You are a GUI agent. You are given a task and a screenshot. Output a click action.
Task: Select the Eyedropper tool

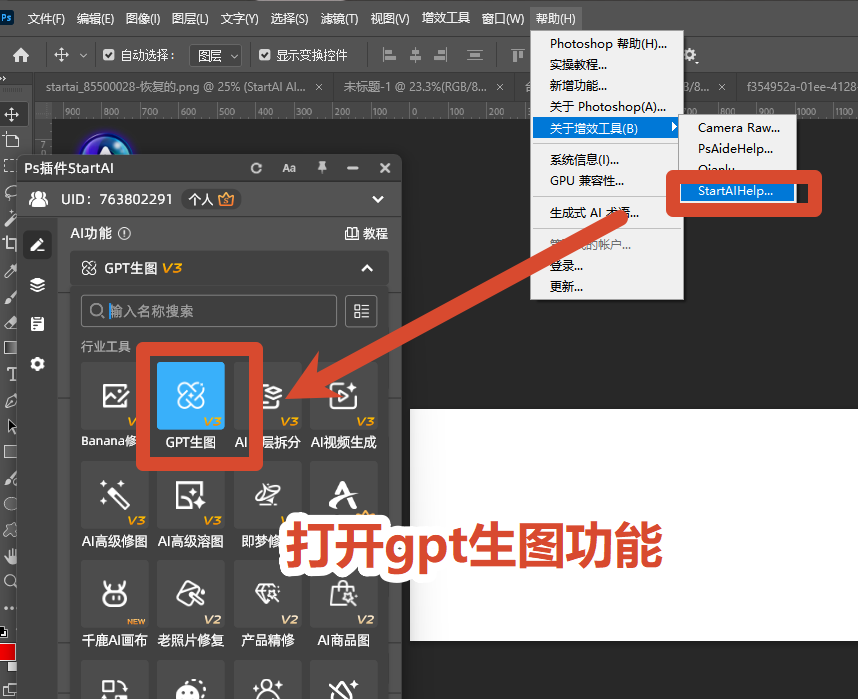point(10,270)
